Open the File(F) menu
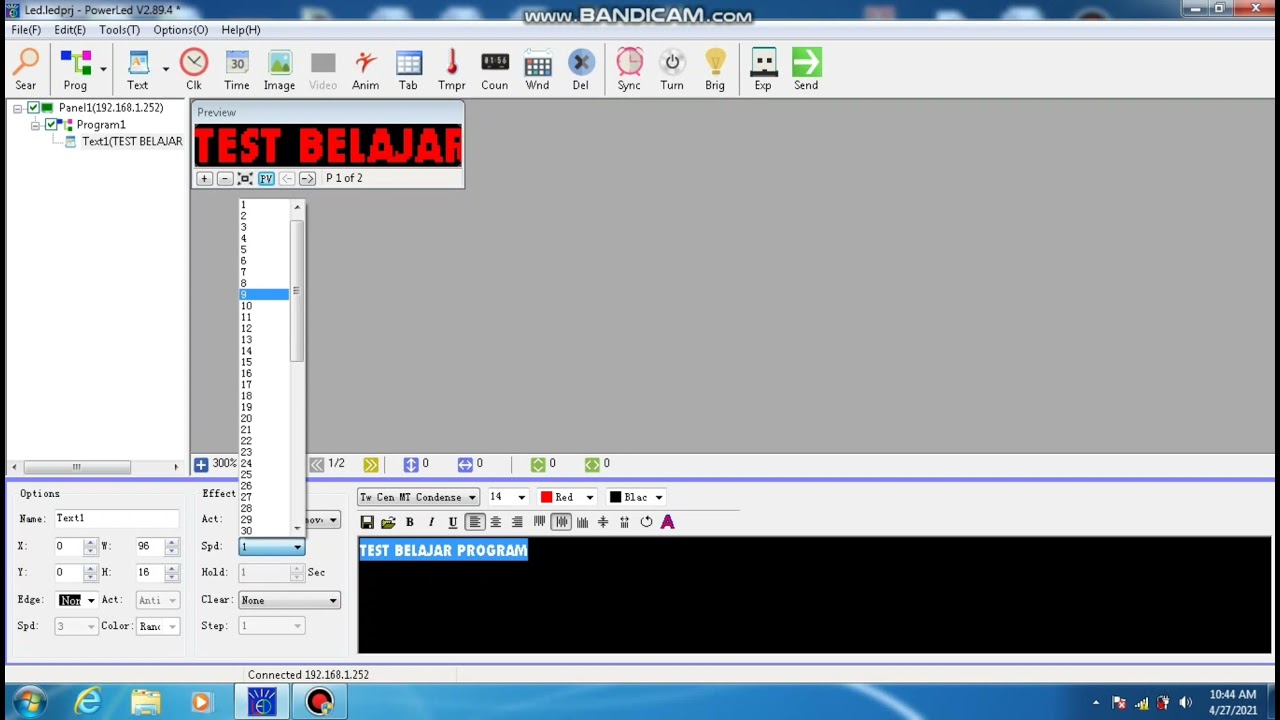Image resolution: width=1280 pixels, height=720 pixels. [26, 30]
